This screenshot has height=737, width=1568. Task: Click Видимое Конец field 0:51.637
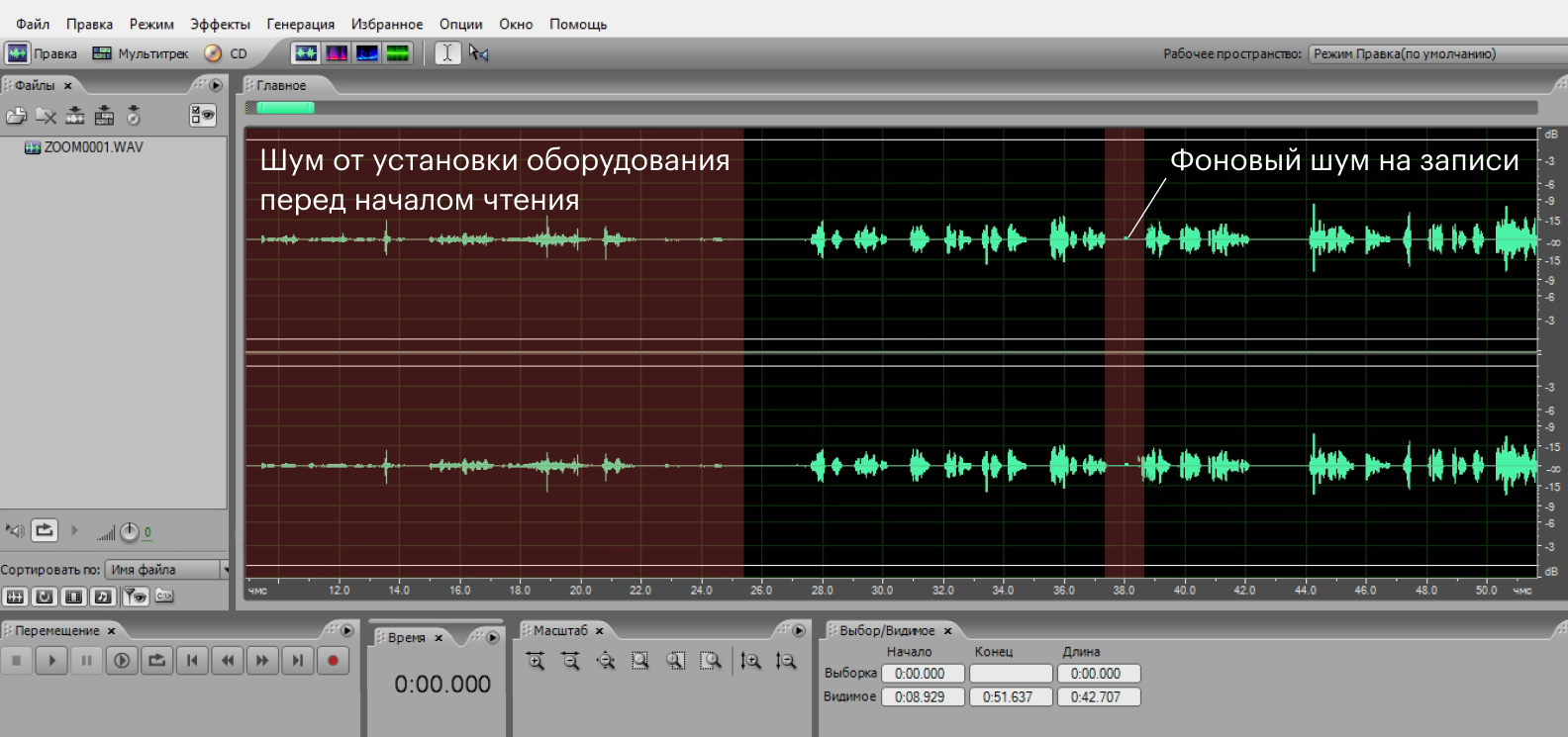pos(1011,697)
